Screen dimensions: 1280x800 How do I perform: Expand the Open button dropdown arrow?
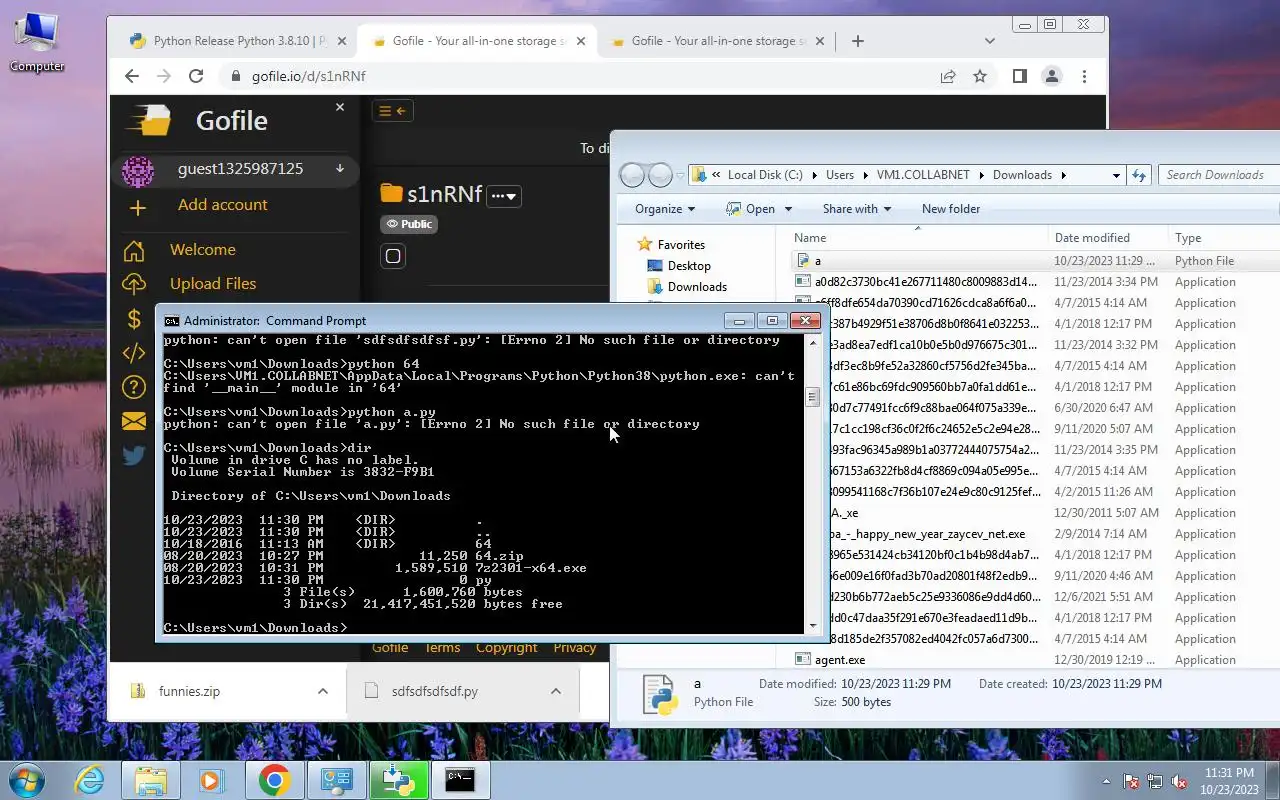(x=788, y=209)
